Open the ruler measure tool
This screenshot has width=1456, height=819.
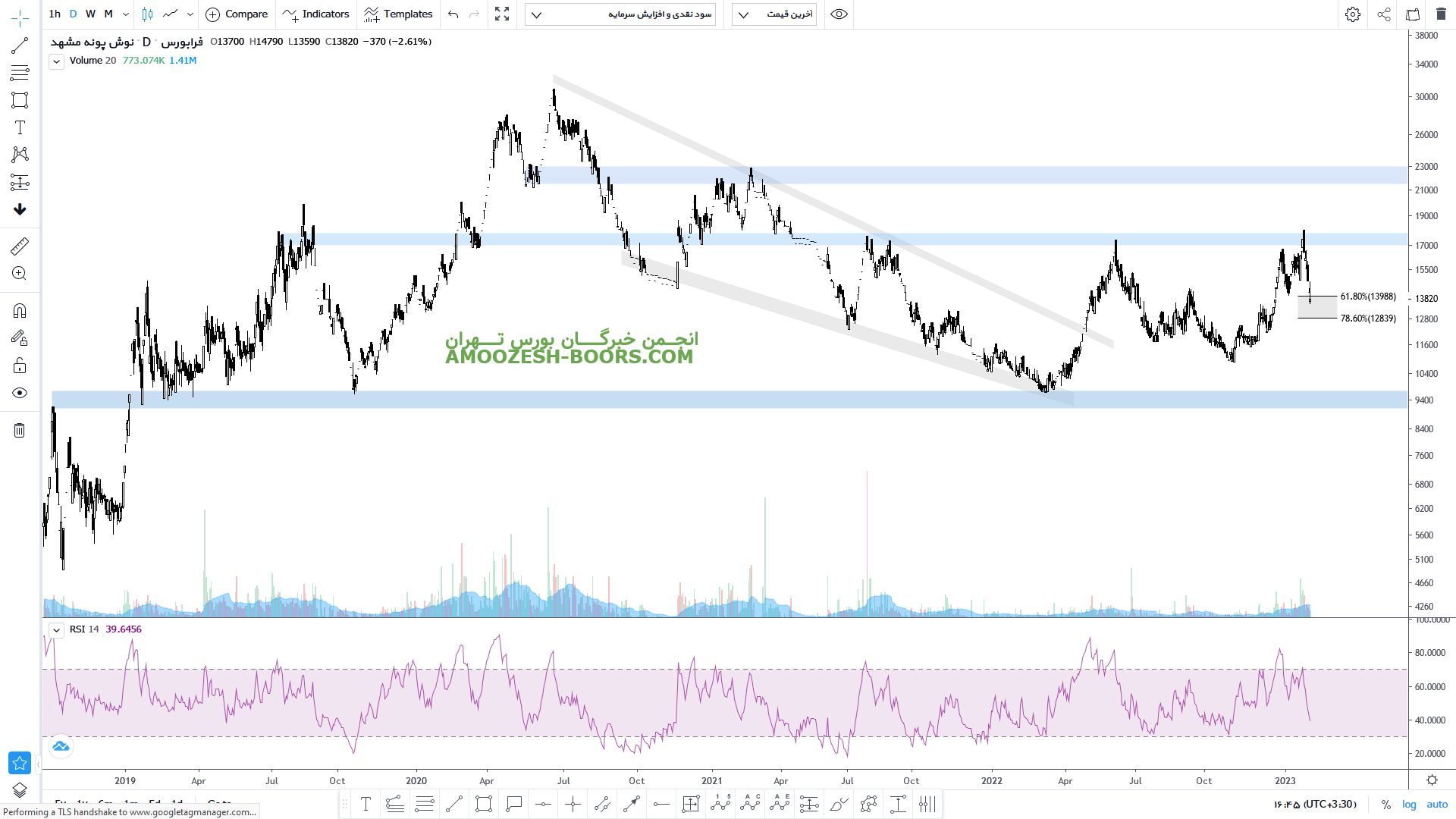(20, 246)
